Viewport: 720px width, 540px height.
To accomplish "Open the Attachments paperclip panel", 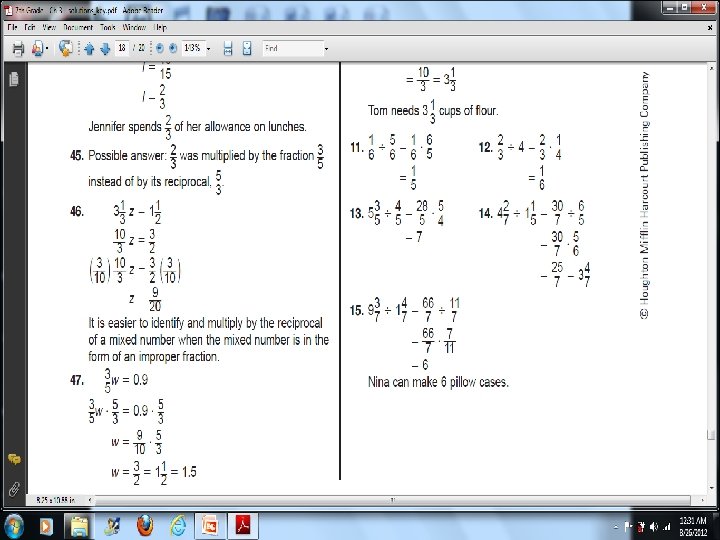I will pos(14,489).
